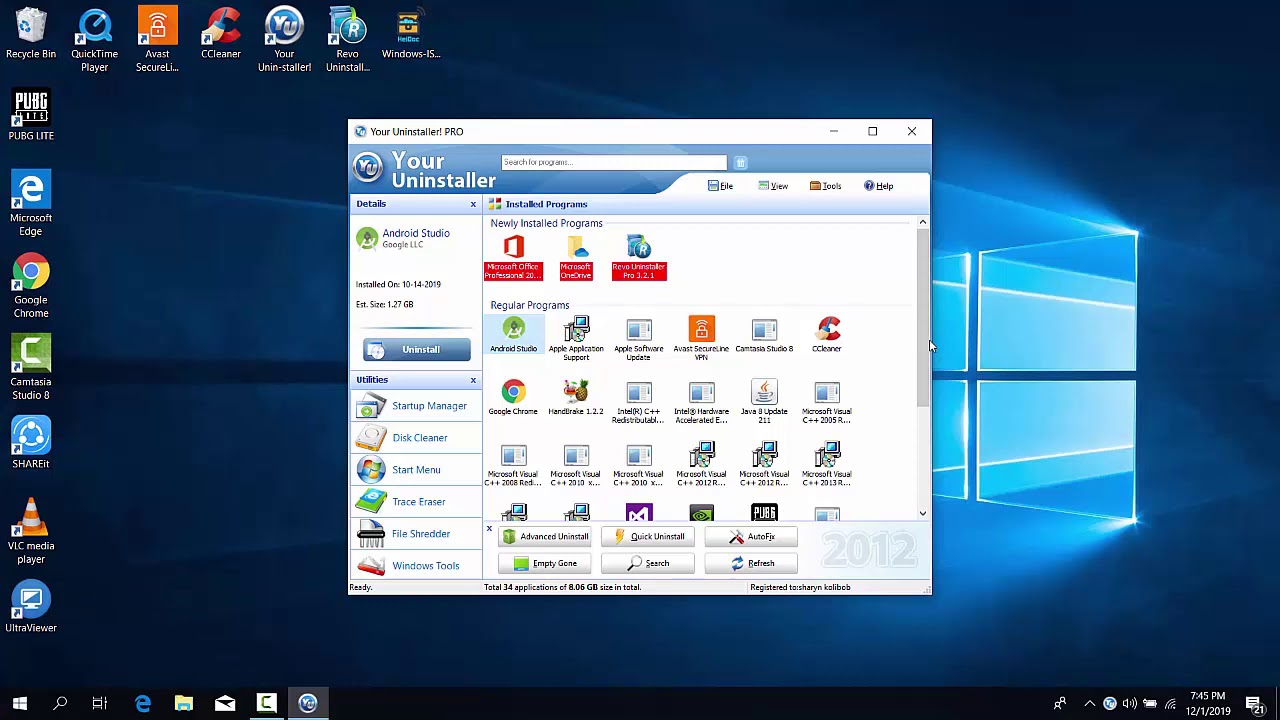The image size is (1280, 720).
Task: Select Microsoft Office Professional in newly installed programs
Action: click(513, 257)
